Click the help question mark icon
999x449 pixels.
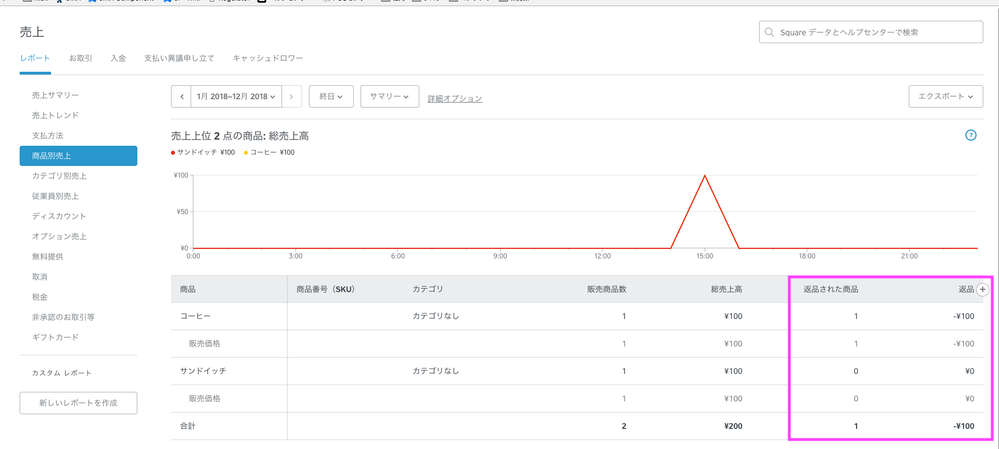click(970, 135)
